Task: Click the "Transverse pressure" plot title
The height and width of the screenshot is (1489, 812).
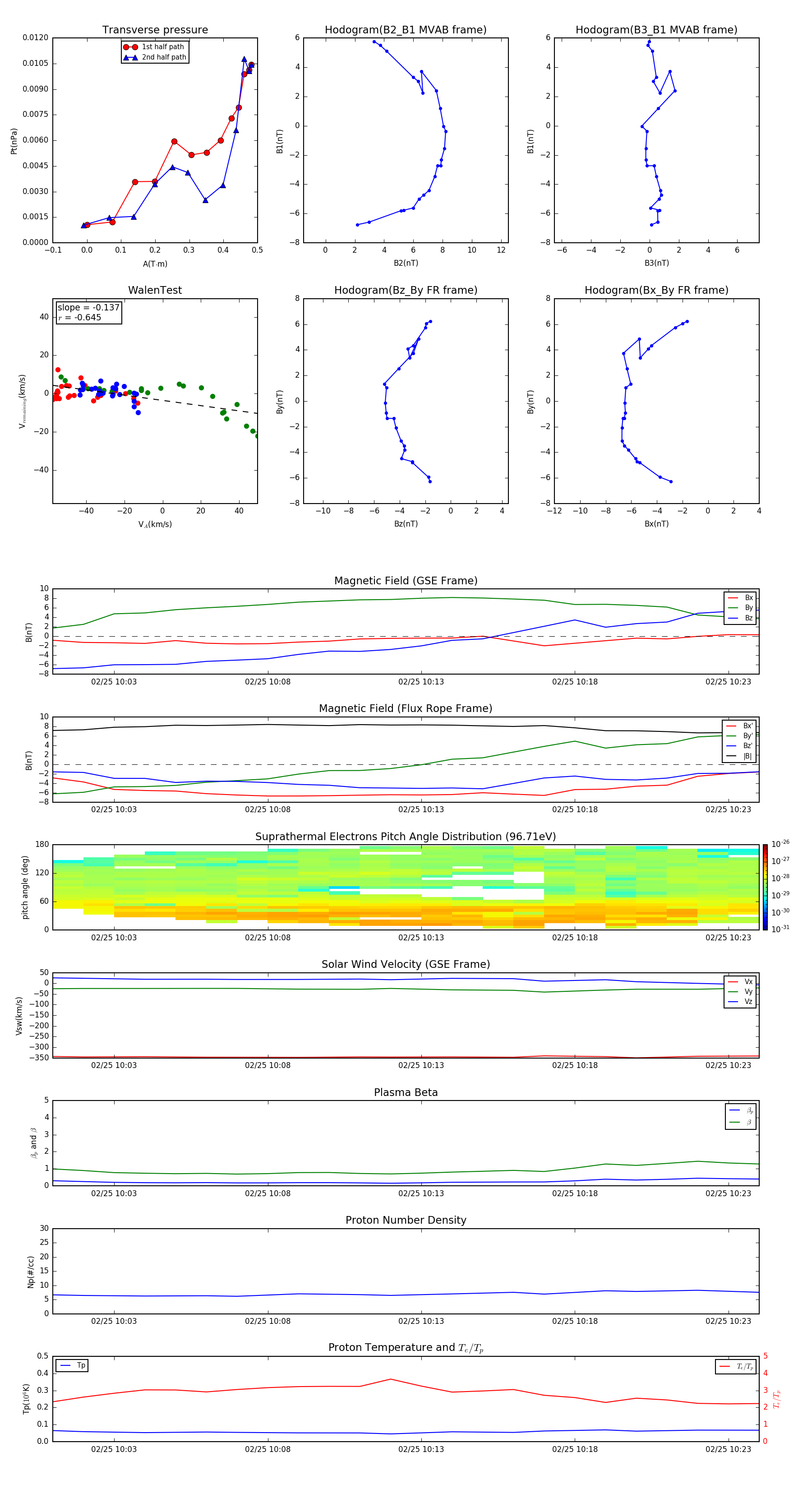Action: (x=155, y=30)
